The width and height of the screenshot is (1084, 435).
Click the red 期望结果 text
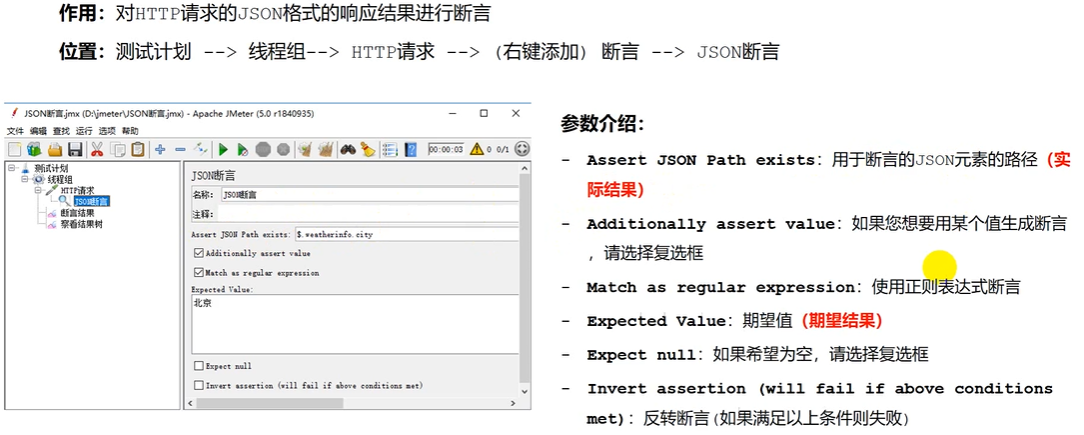click(842, 321)
